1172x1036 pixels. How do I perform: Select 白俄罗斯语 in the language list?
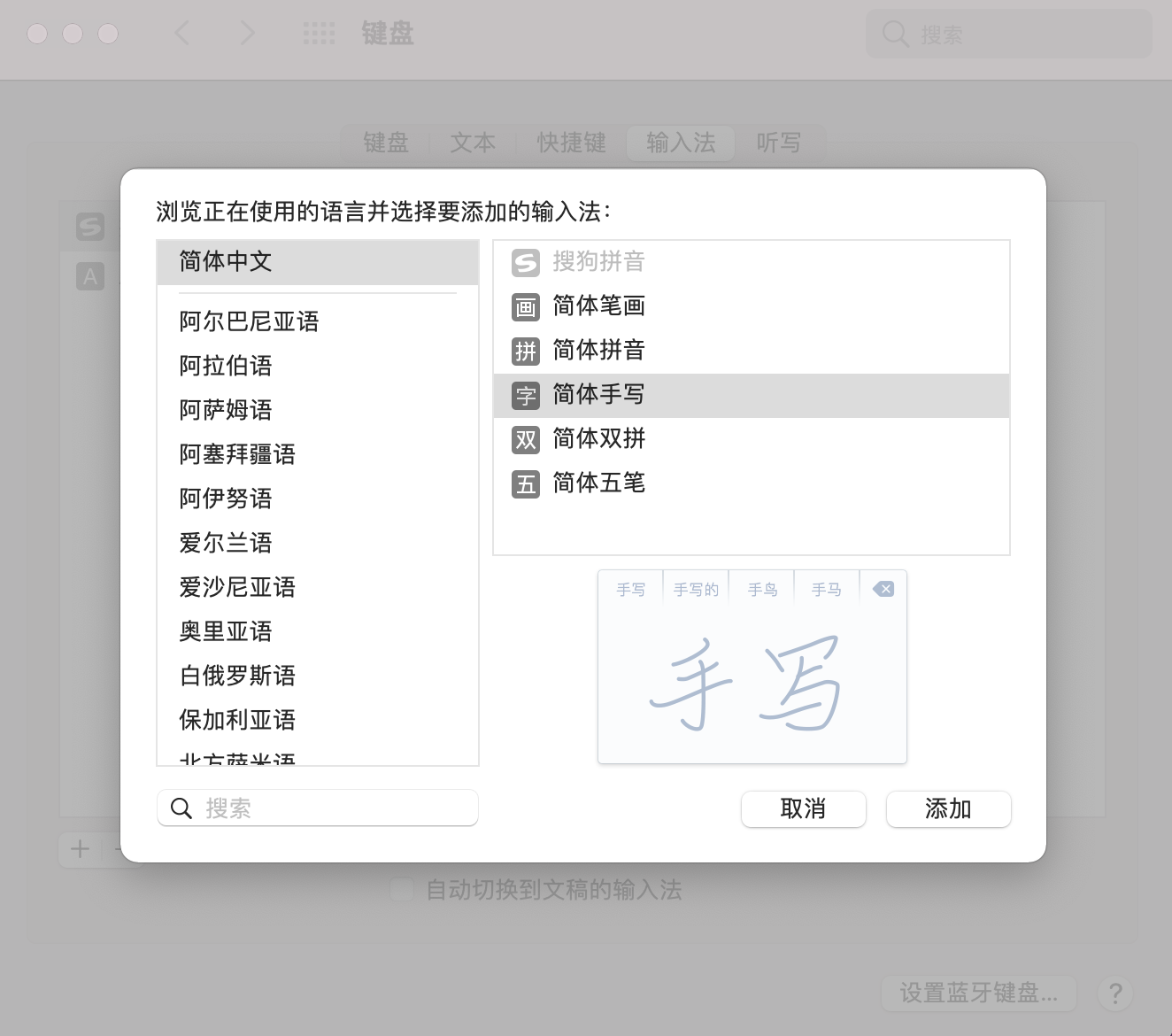237,676
